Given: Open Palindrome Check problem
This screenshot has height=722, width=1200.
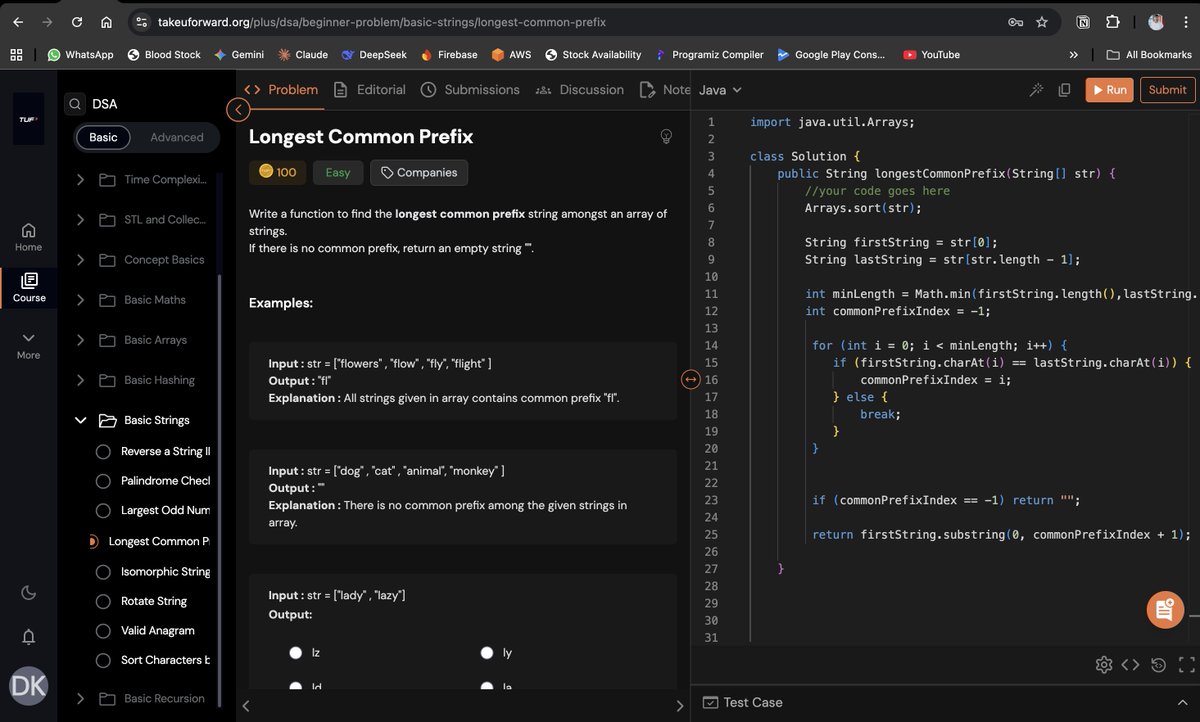Looking at the screenshot, I should [x=152, y=481].
